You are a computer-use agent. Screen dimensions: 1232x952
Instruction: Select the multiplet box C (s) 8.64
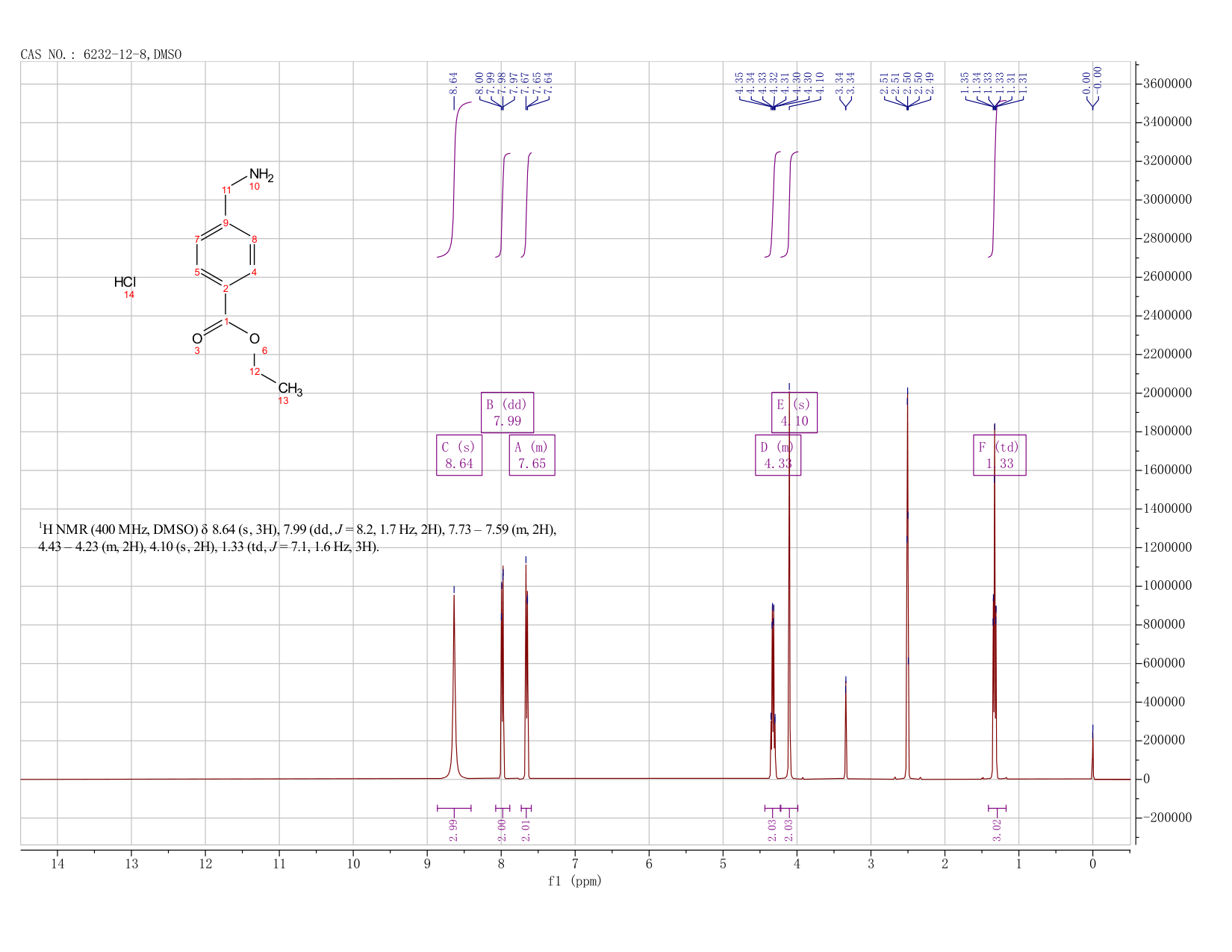459,455
